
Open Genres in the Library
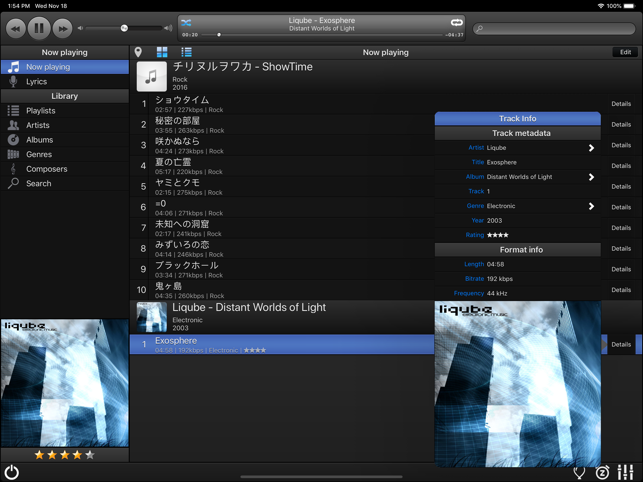pyautogui.click(x=65, y=154)
